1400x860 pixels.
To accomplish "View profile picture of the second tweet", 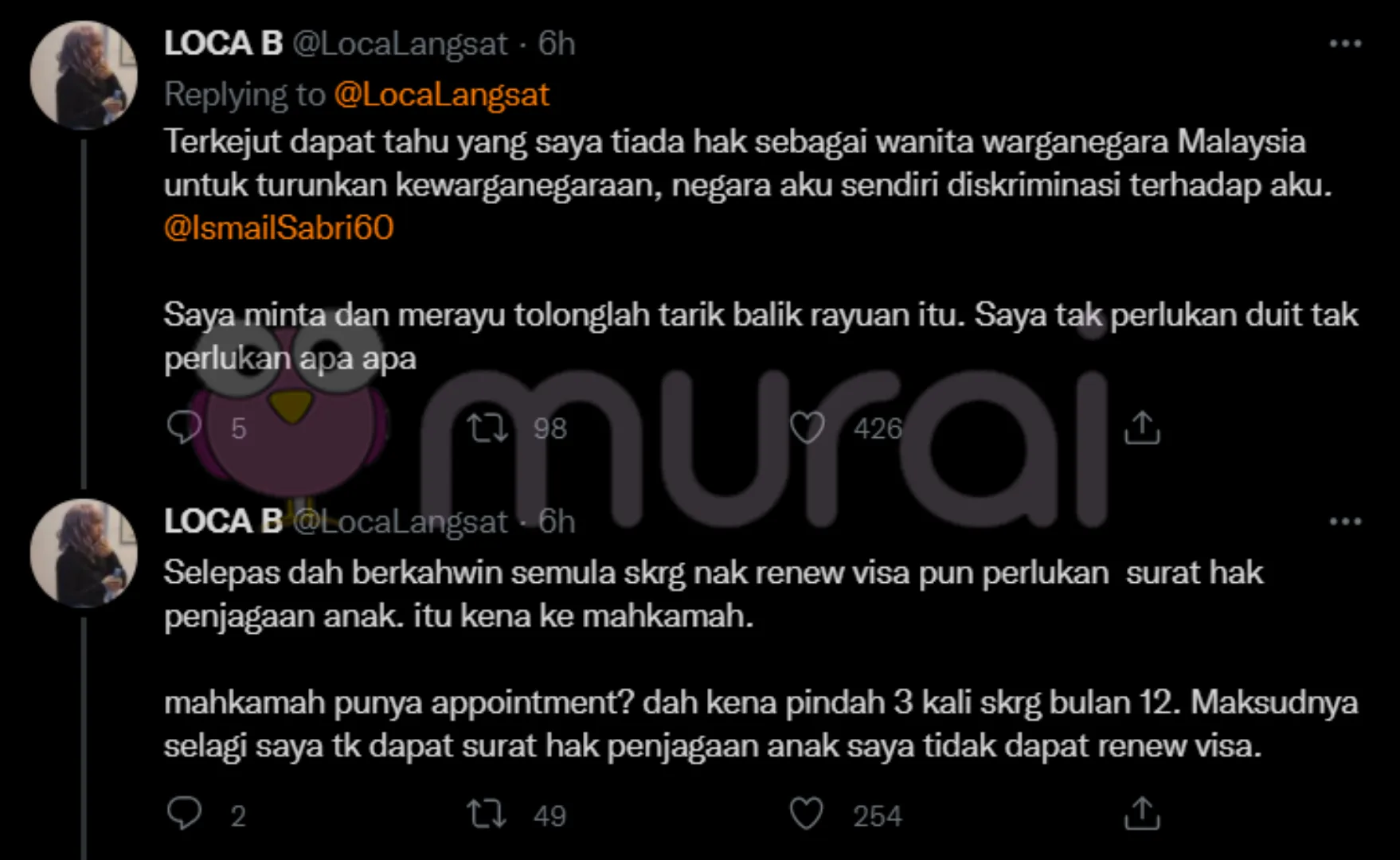I will click(84, 553).
